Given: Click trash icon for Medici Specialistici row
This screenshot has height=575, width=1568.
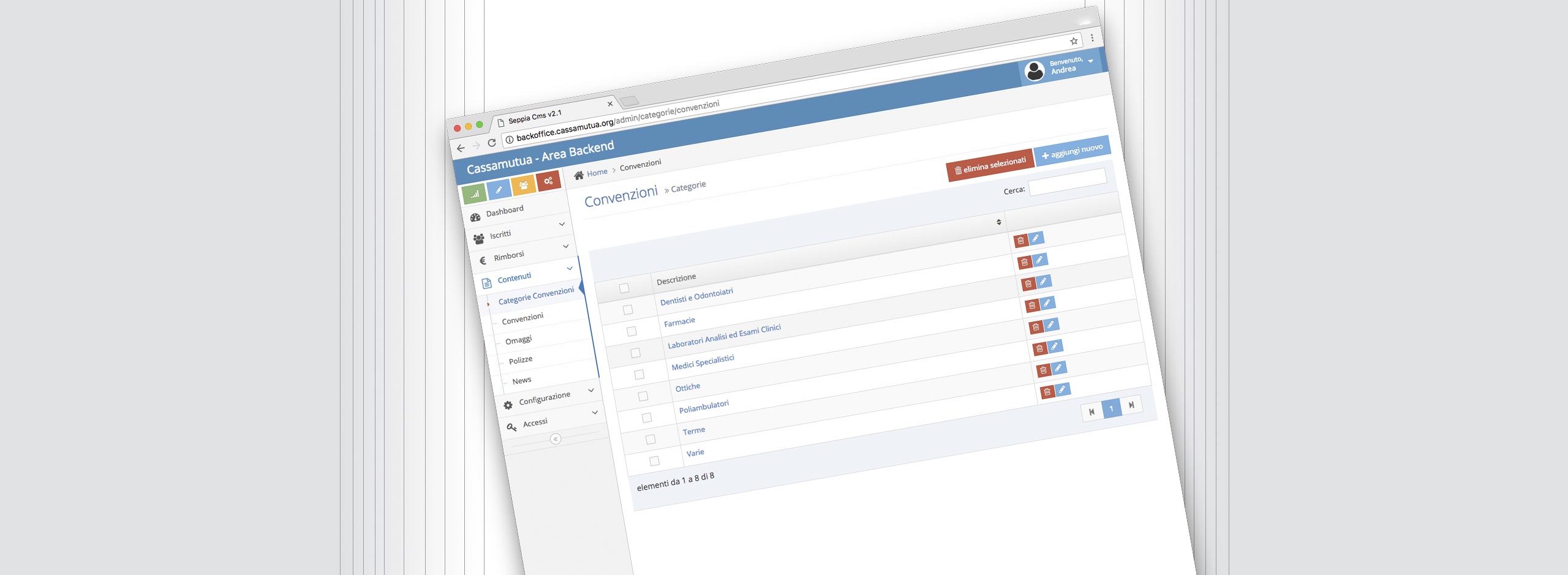Looking at the screenshot, I should click(x=1032, y=305).
